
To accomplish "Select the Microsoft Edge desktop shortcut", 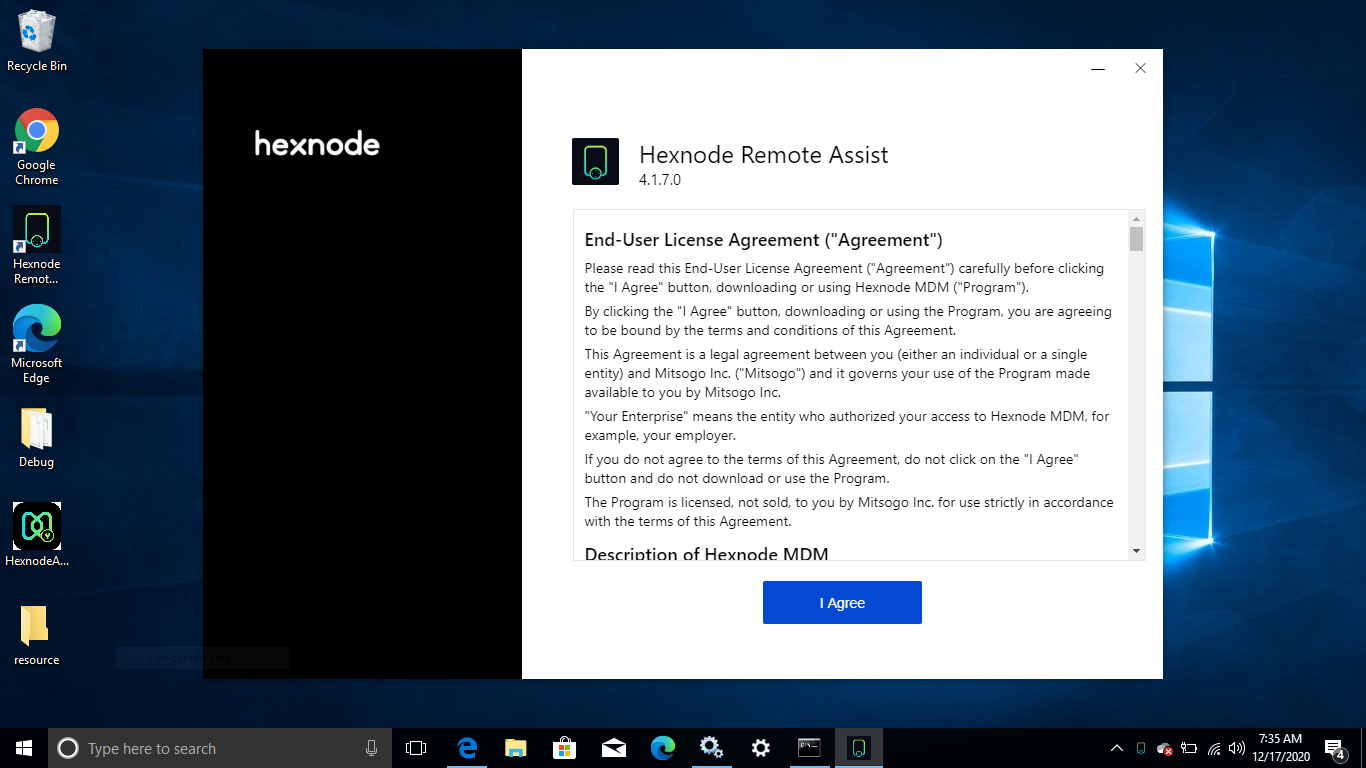I will 37,344.
